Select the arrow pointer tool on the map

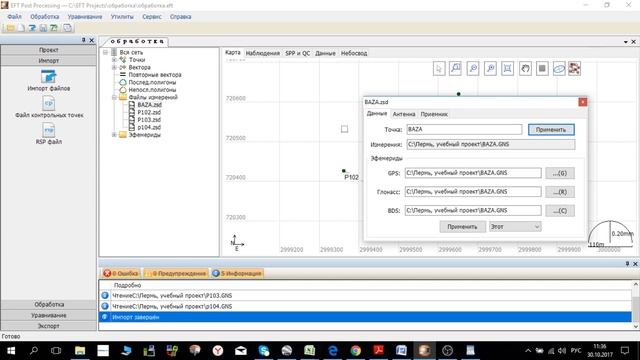pos(439,69)
